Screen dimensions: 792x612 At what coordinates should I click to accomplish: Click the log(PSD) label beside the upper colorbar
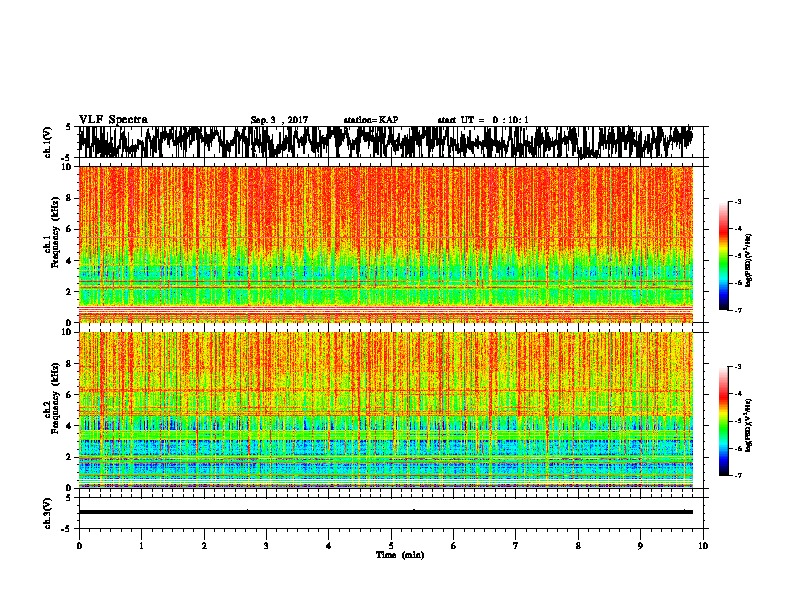(x=748, y=261)
